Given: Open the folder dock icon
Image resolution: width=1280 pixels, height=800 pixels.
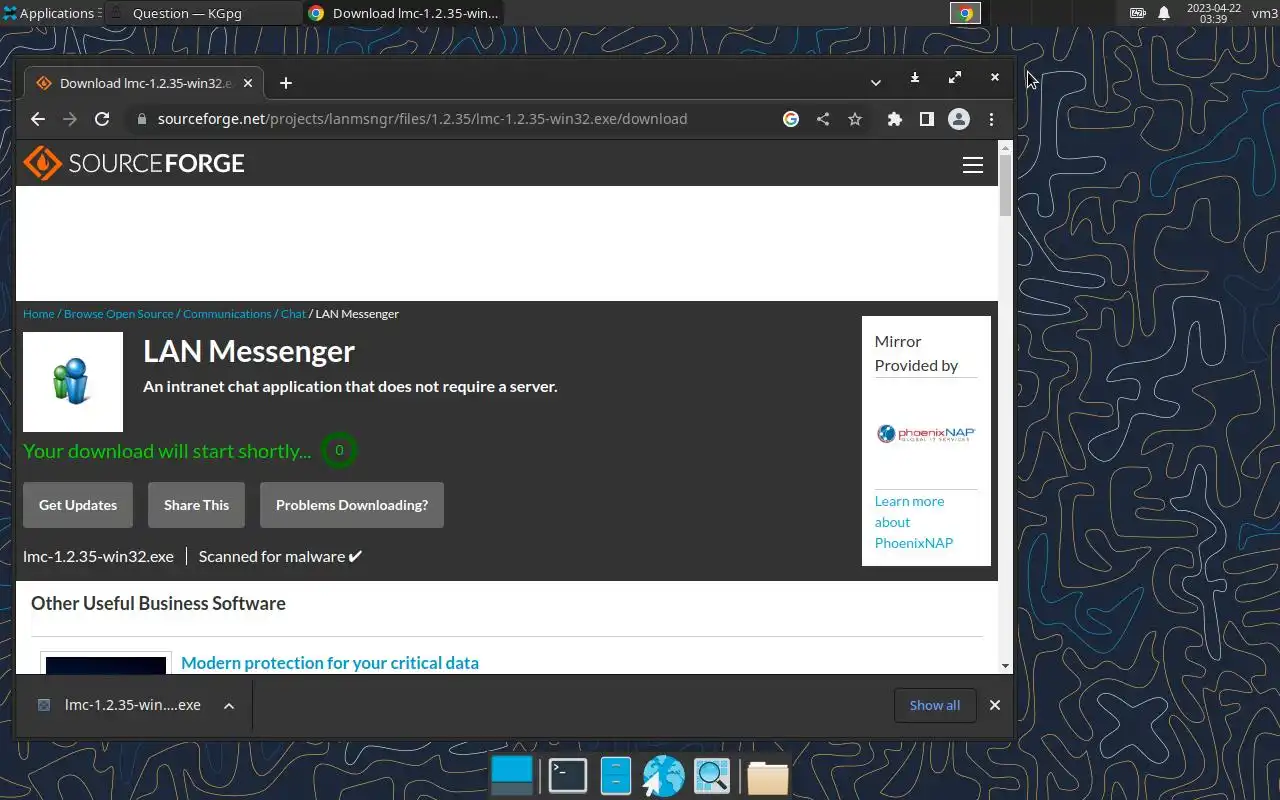Looking at the screenshot, I should point(768,777).
